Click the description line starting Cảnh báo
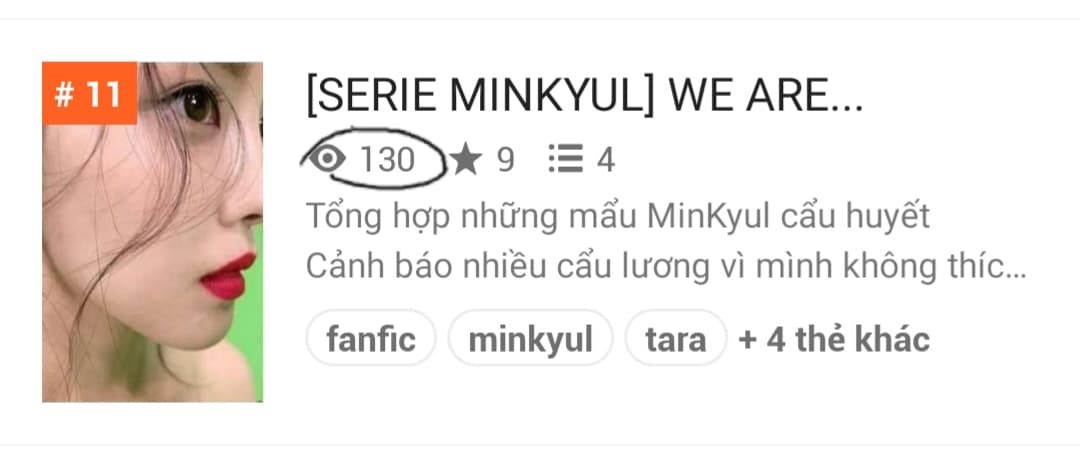1080x452 pixels. pos(666,267)
